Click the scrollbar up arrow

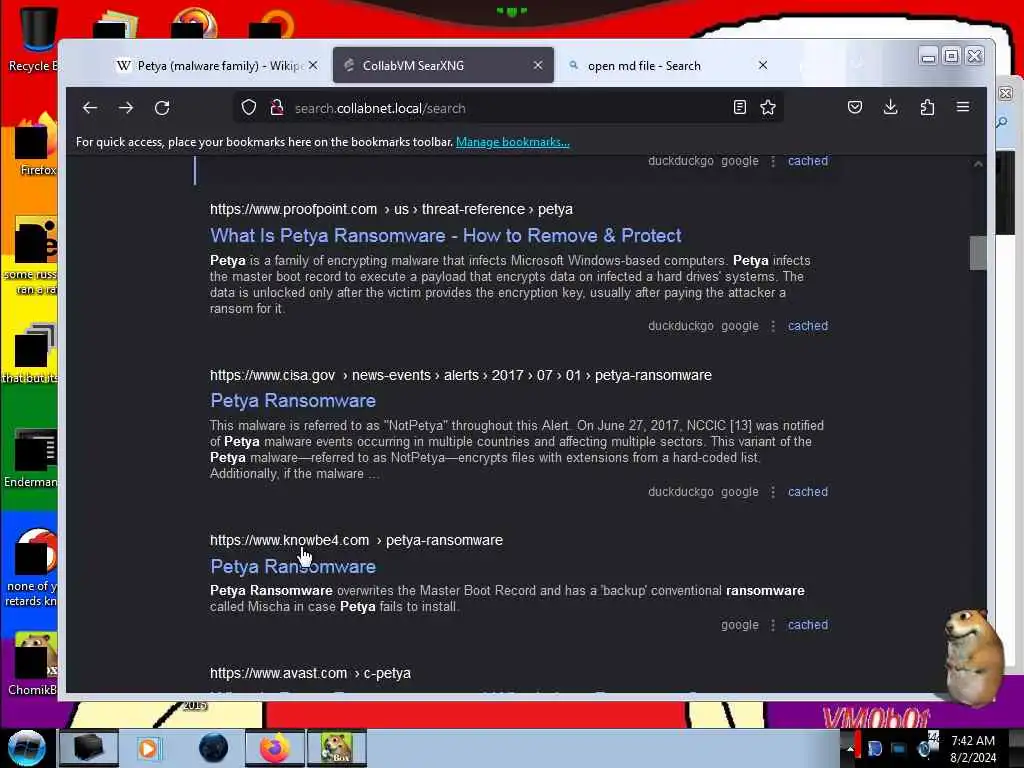coord(978,164)
